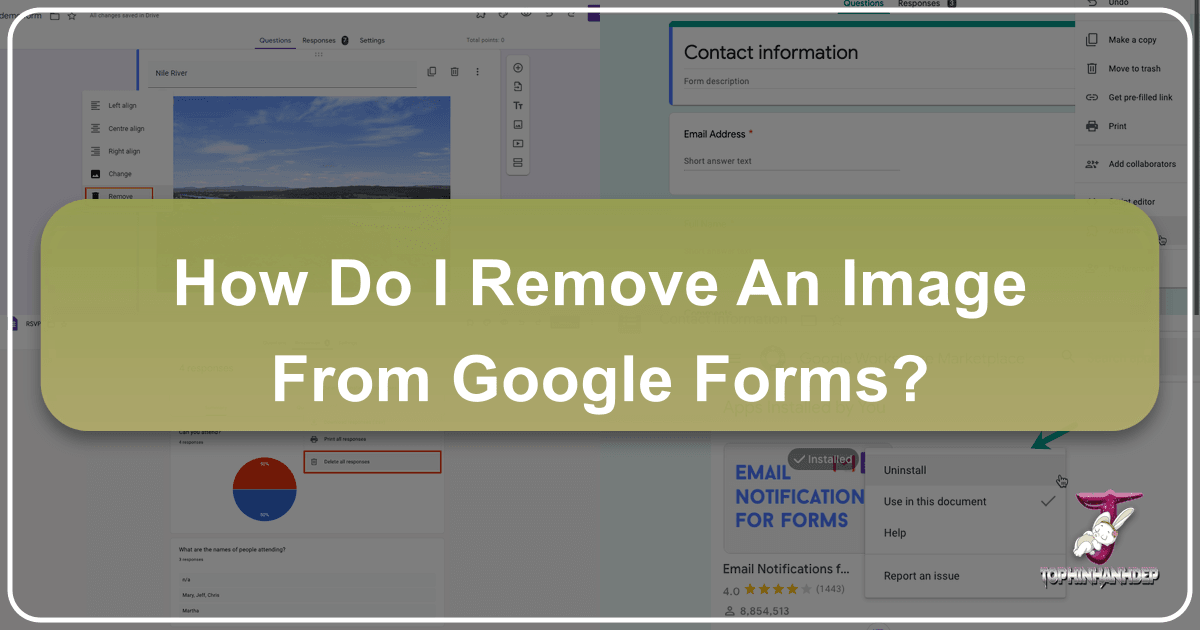Open the three-dot menu beside Nile River

477,72
